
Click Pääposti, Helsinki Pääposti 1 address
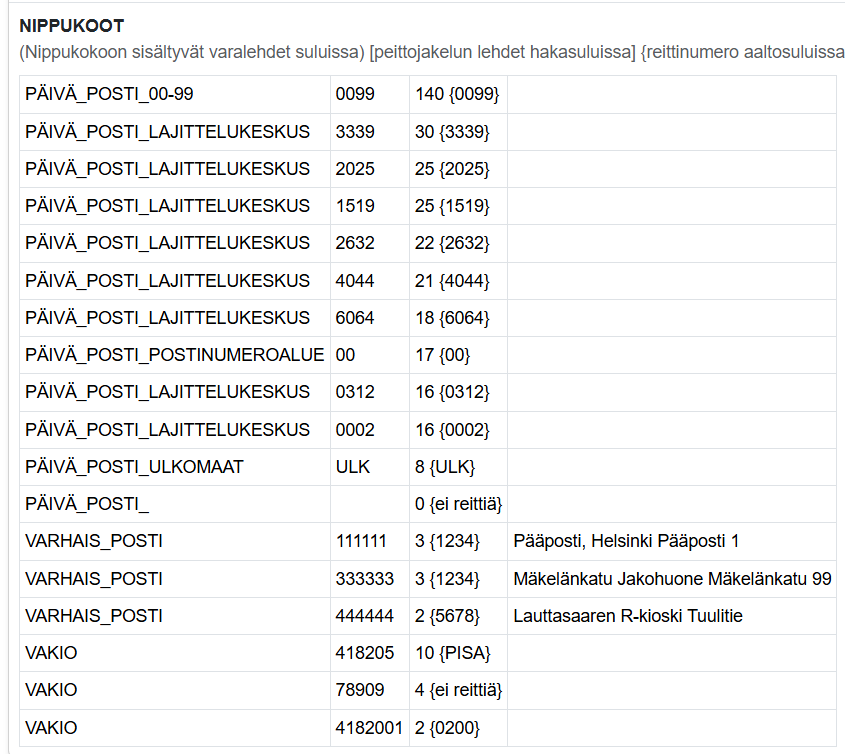[626, 541]
